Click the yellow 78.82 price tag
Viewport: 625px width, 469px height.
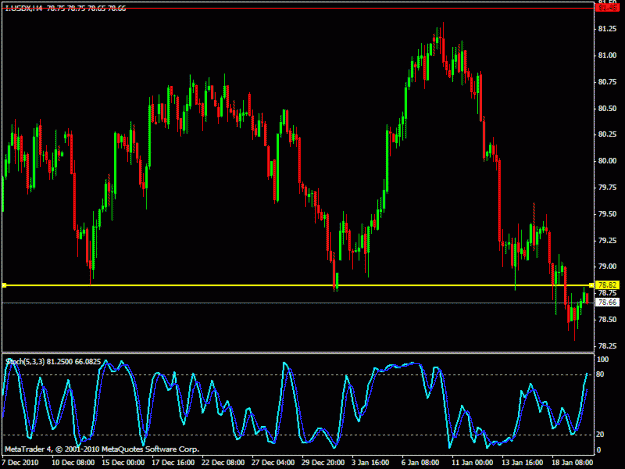pyautogui.click(x=607, y=285)
